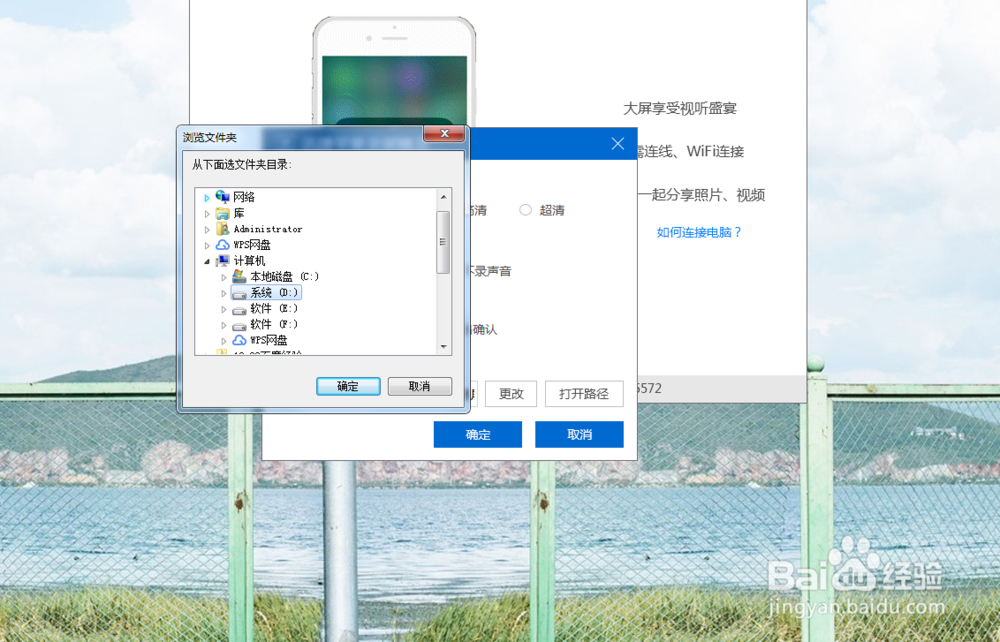This screenshot has width=1000, height=642.
Task: Close the 浏览文件夹 dialog with red X
Action: coord(444,134)
